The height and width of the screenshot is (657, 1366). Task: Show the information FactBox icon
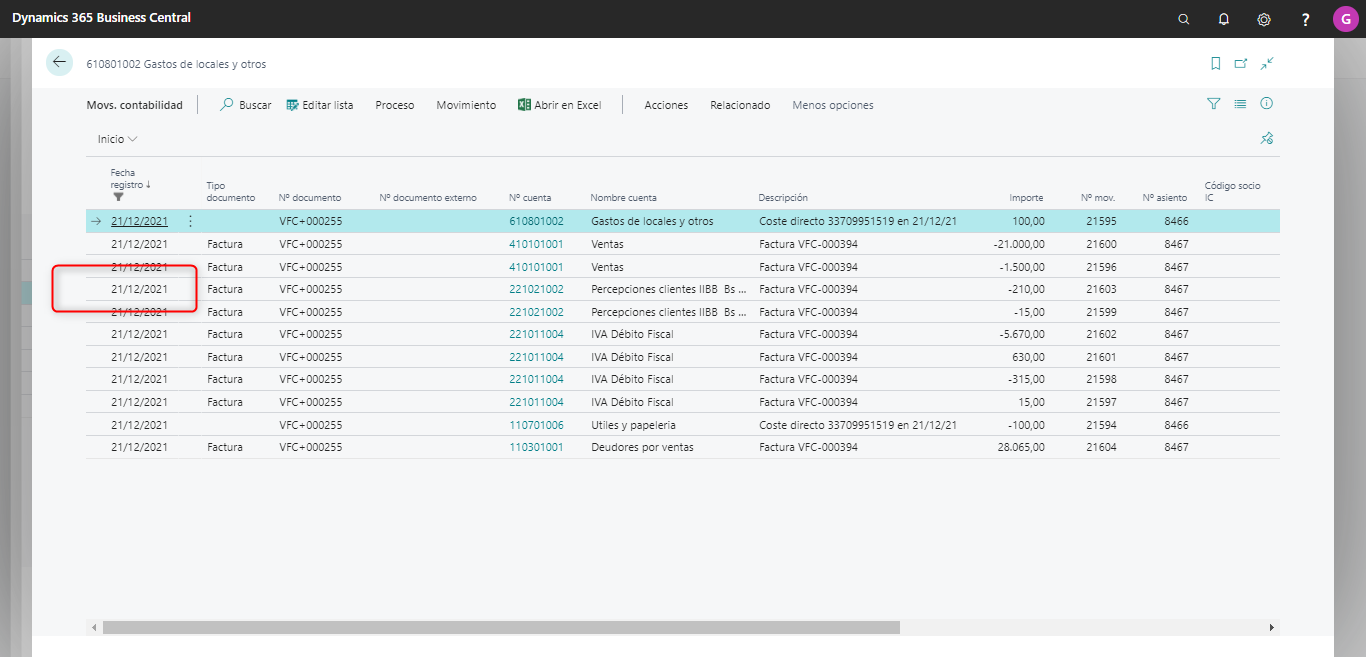point(1266,104)
